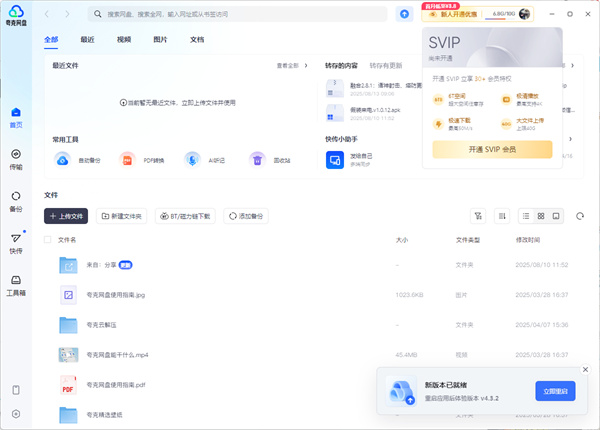Sort by 大小 column header

[402, 240]
